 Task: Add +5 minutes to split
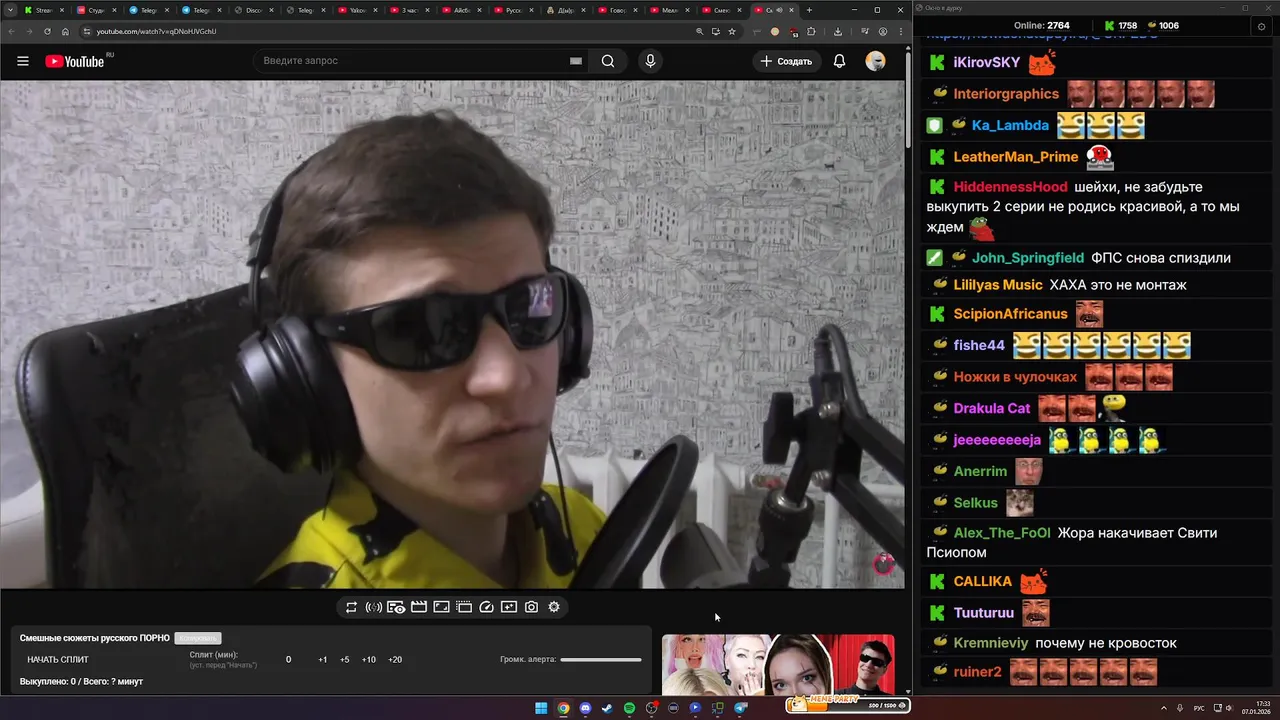click(x=345, y=660)
